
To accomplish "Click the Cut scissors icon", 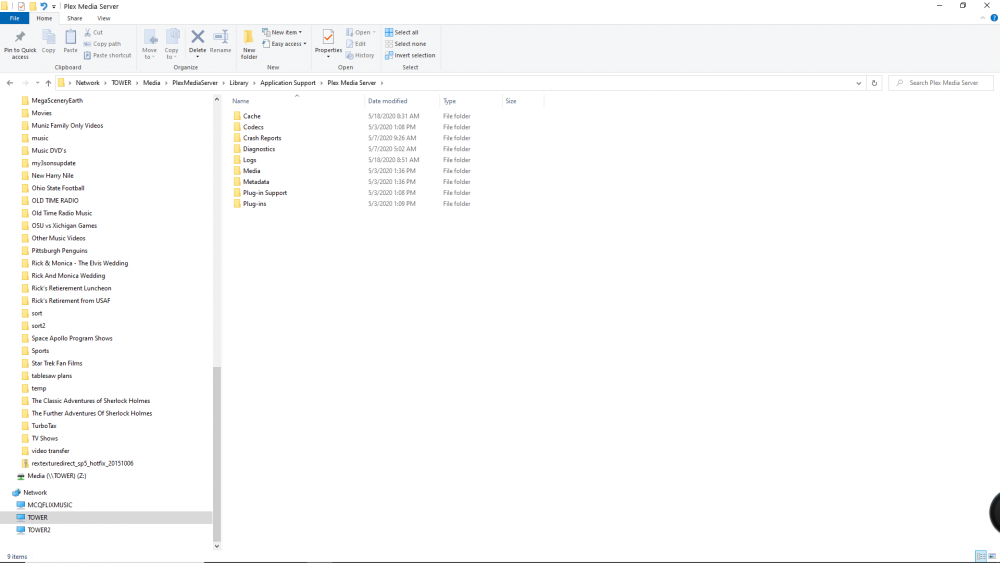I will pos(88,32).
